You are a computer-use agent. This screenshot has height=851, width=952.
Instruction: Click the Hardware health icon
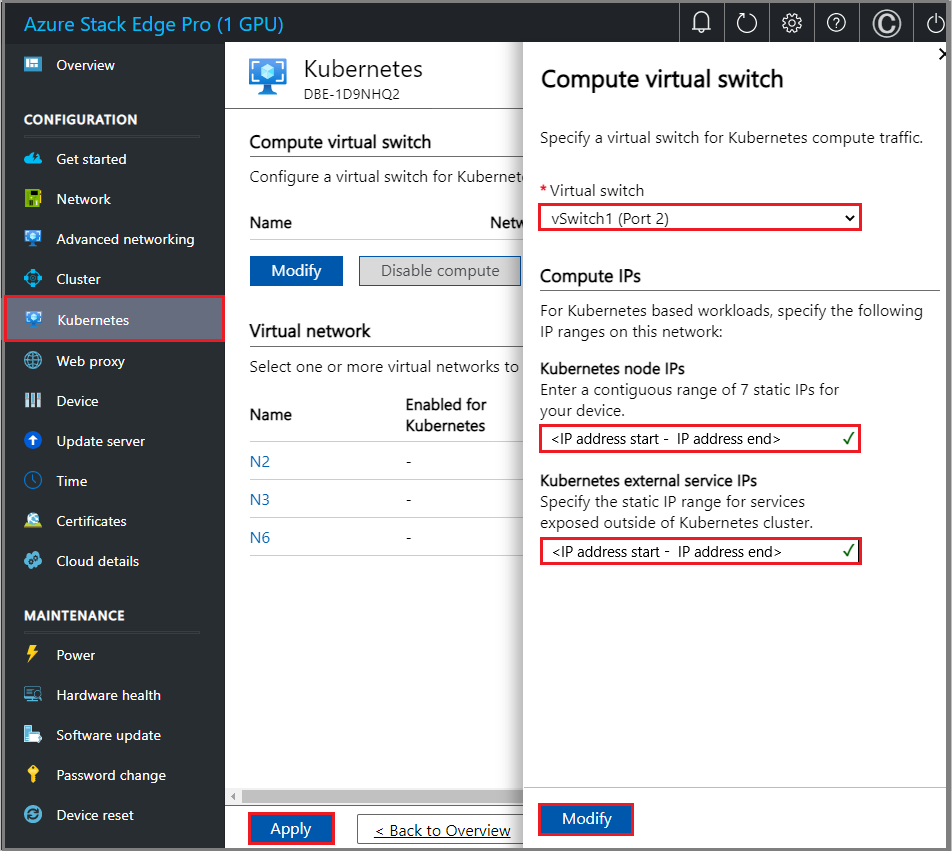pos(33,694)
